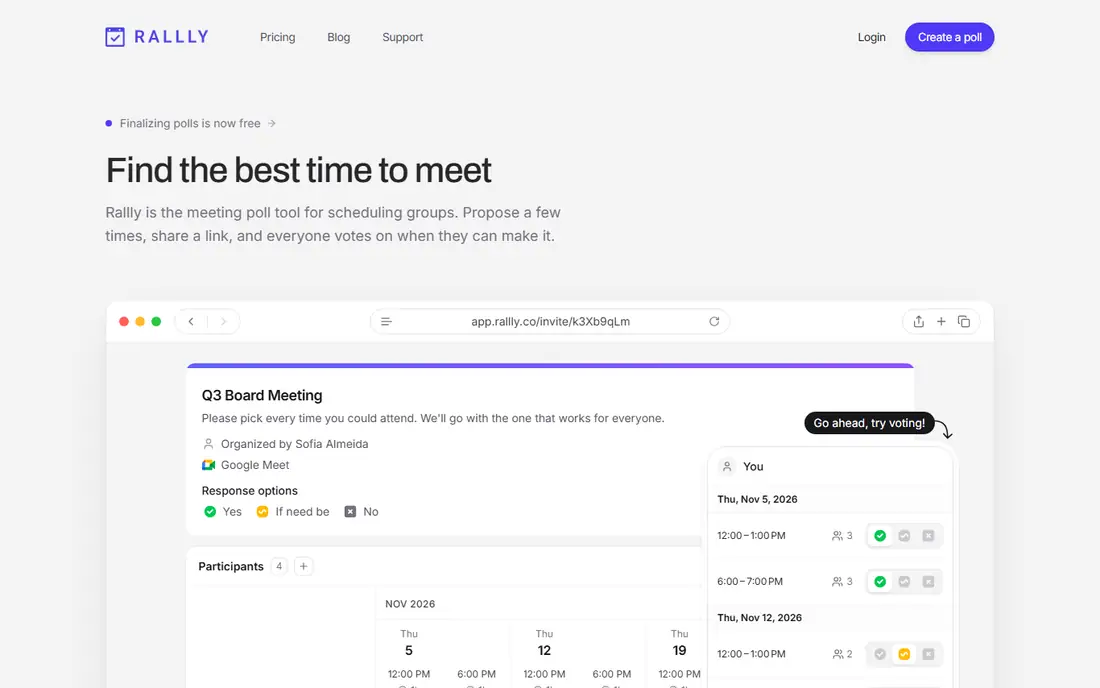
Task: Click the mock browser back chevron
Action: (191, 321)
